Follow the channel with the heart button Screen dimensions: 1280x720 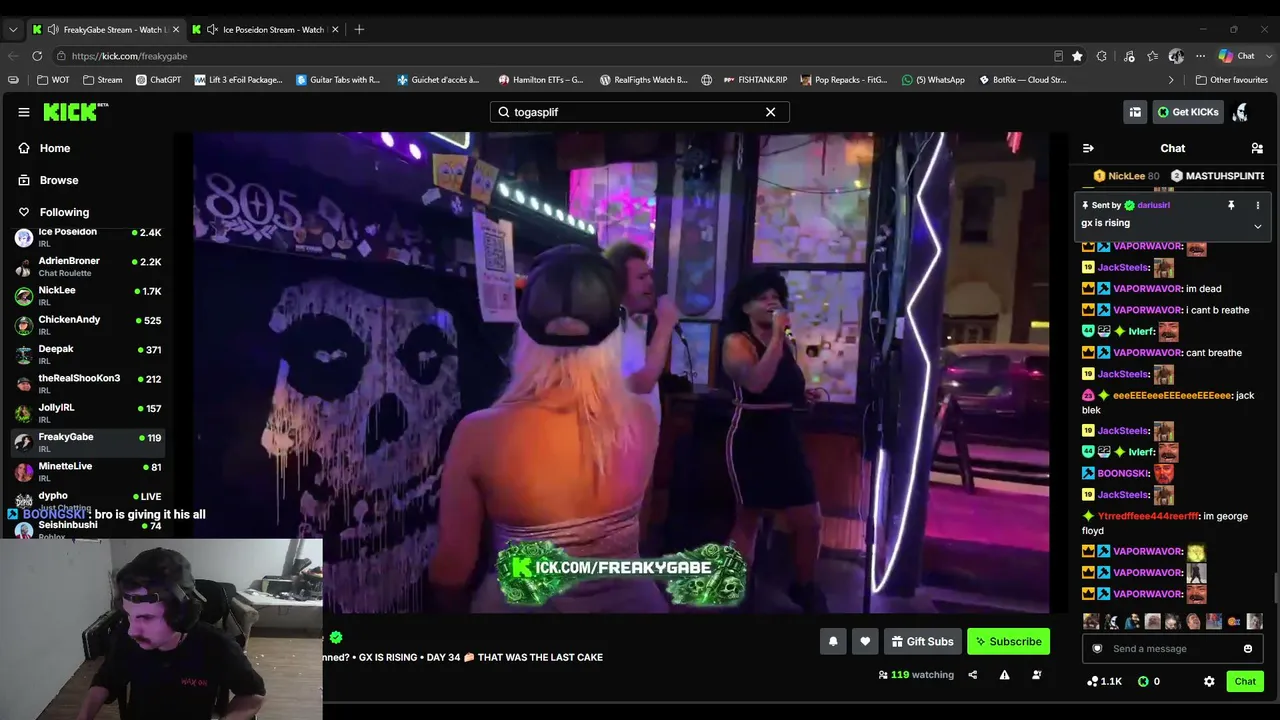865,641
